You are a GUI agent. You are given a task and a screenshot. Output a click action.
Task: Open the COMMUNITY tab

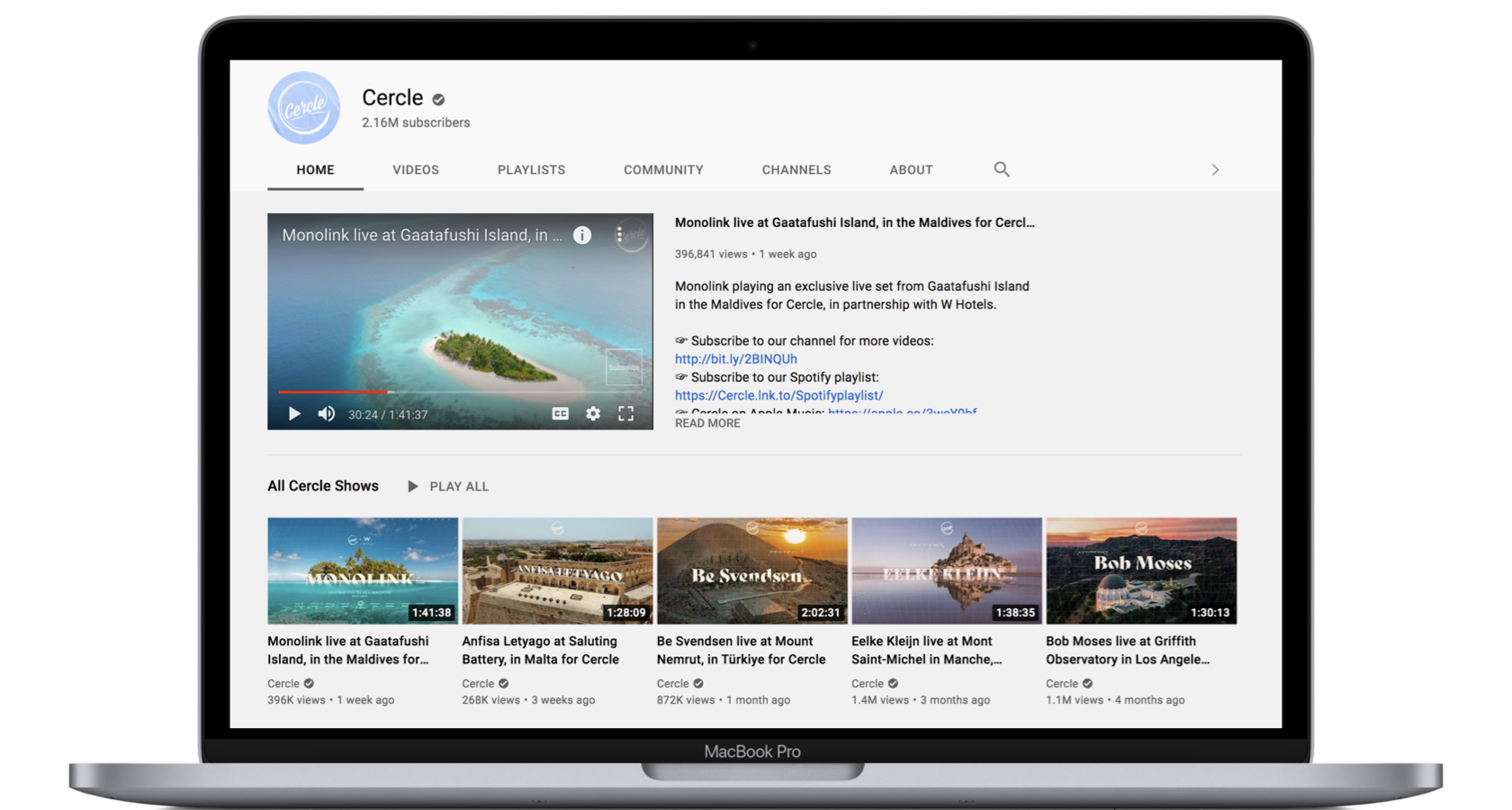pos(663,169)
